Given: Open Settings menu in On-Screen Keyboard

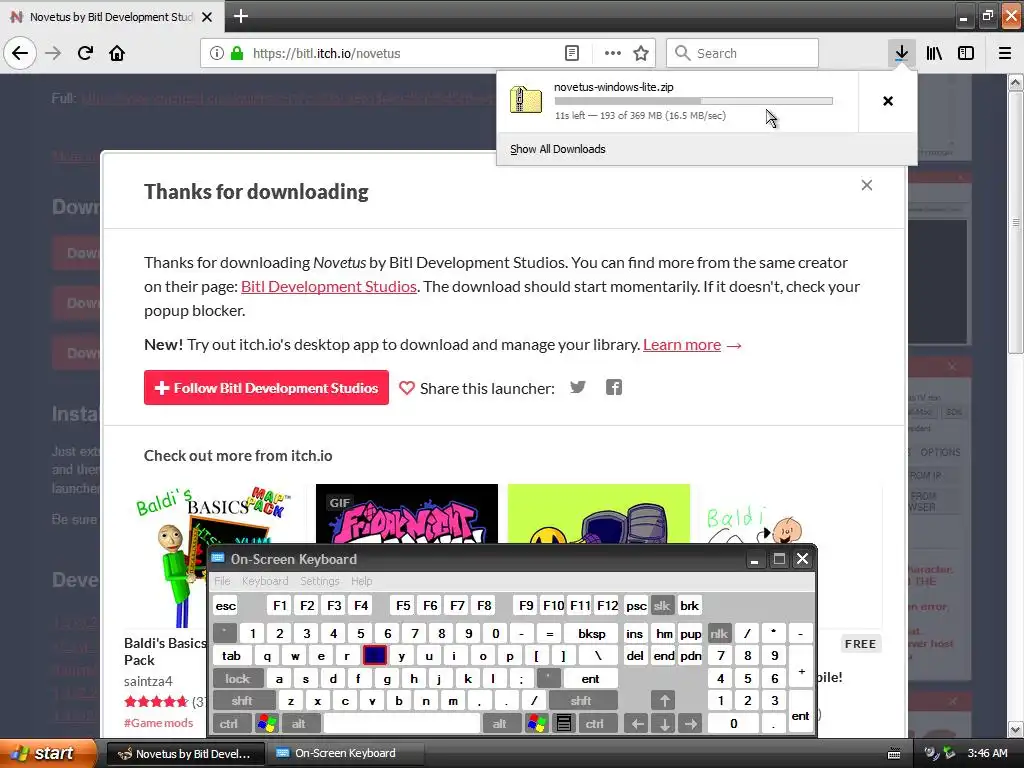Looking at the screenshot, I should pyautogui.click(x=319, y=581).
